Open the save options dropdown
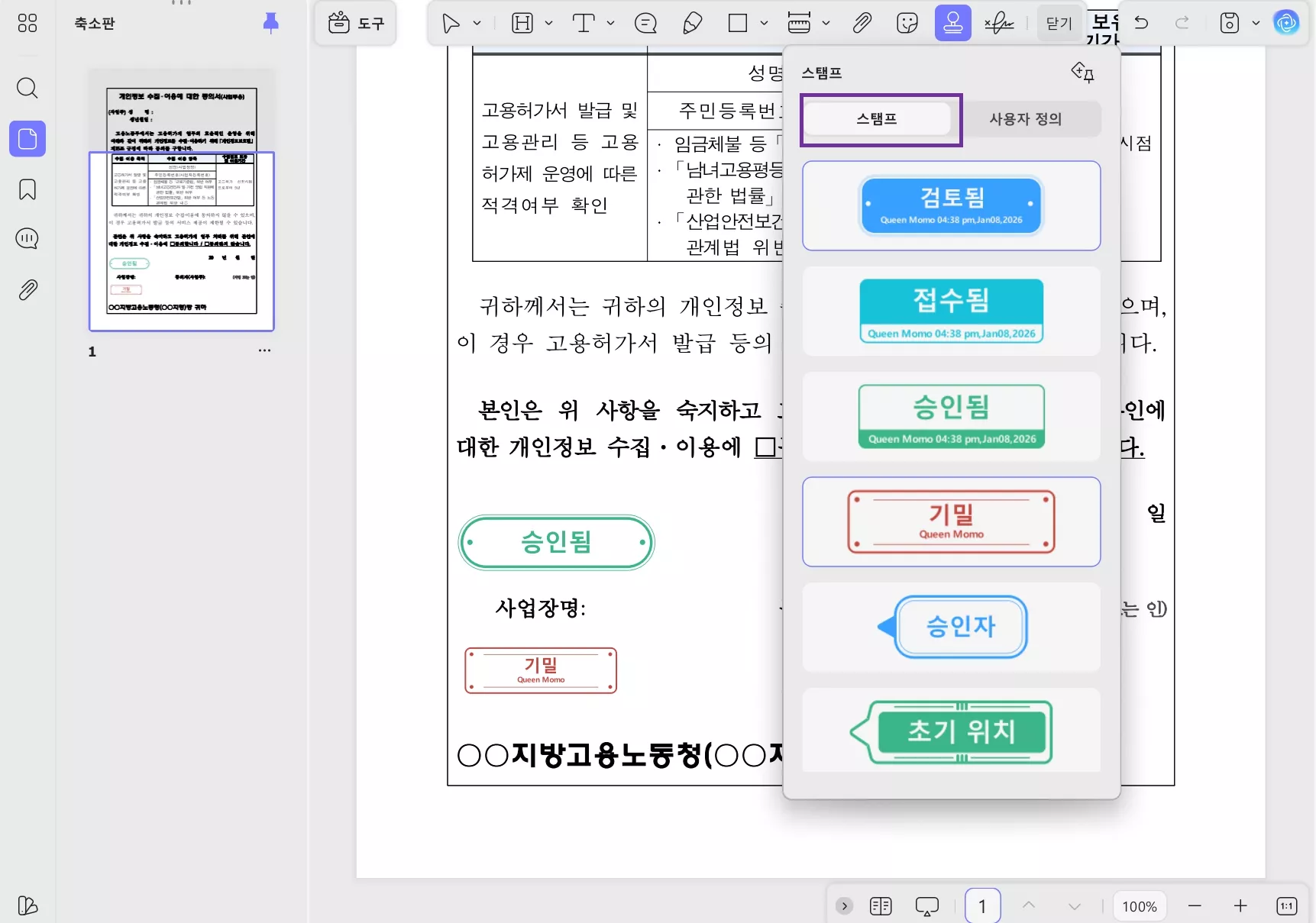The height and width of the screenshot is (923, 1316). [x=1256, y=23]
